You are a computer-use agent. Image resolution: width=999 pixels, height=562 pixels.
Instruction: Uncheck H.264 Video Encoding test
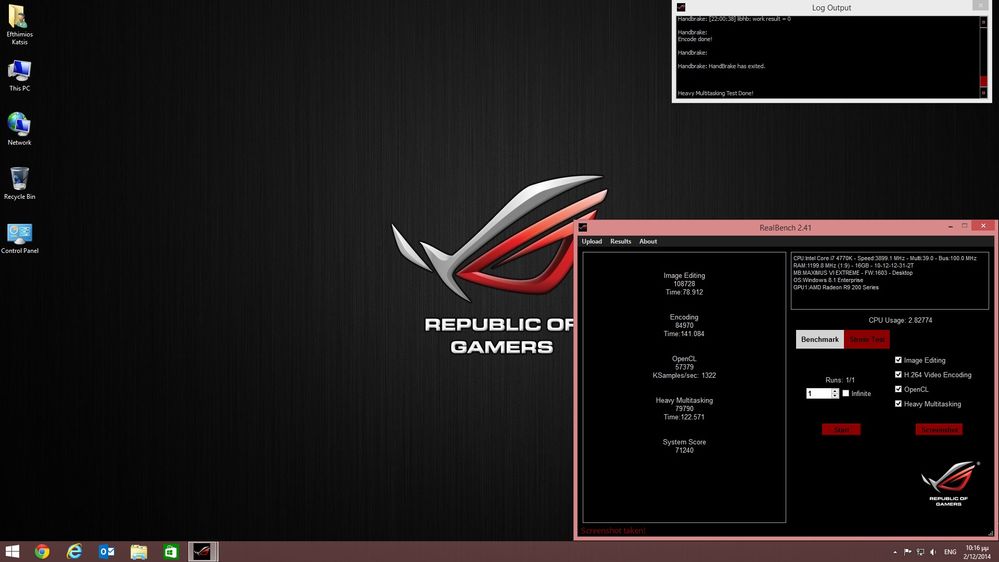(x=898, y=375)
